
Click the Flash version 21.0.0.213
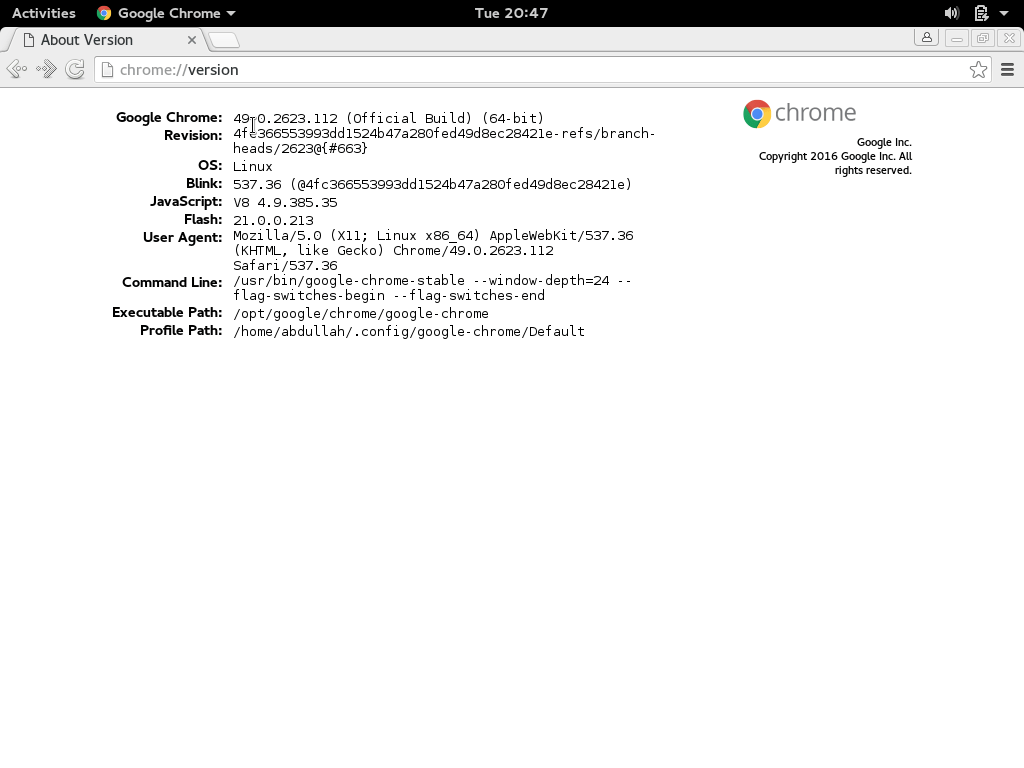coord(273,221)
